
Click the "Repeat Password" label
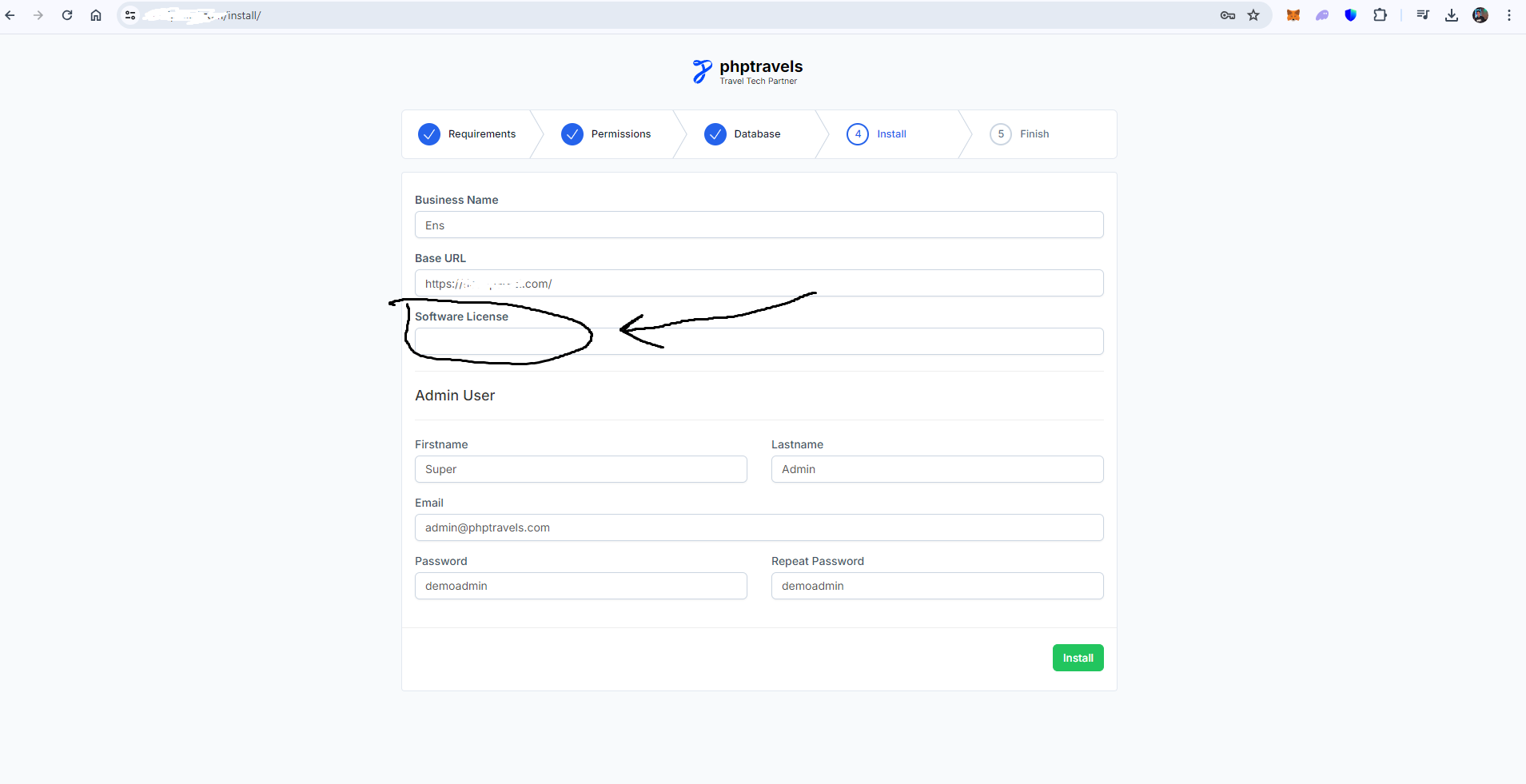818,561
